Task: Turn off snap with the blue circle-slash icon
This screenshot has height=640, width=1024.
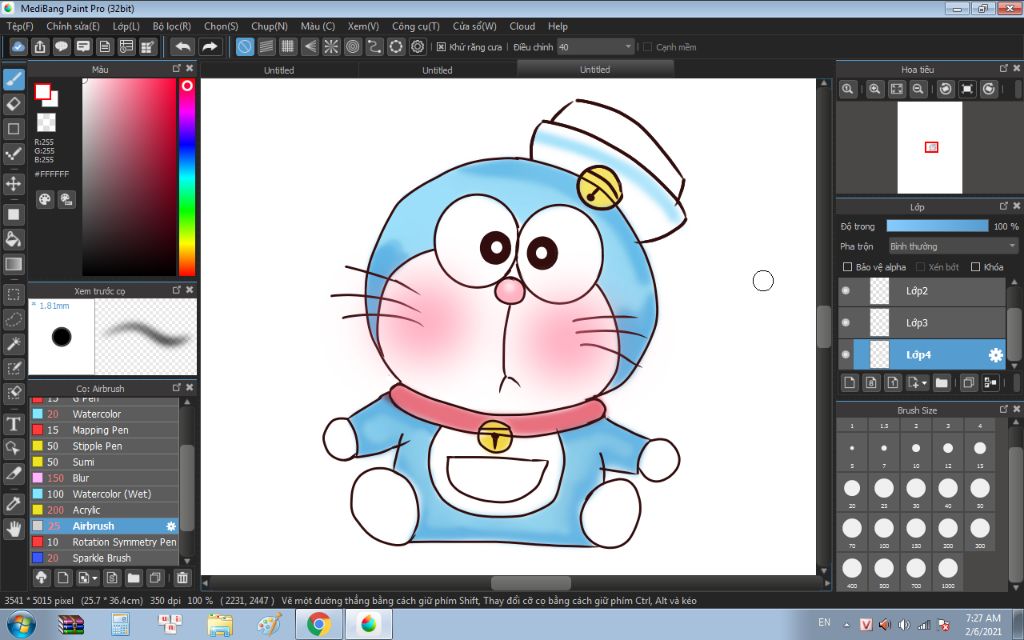Action: point(245,47)
